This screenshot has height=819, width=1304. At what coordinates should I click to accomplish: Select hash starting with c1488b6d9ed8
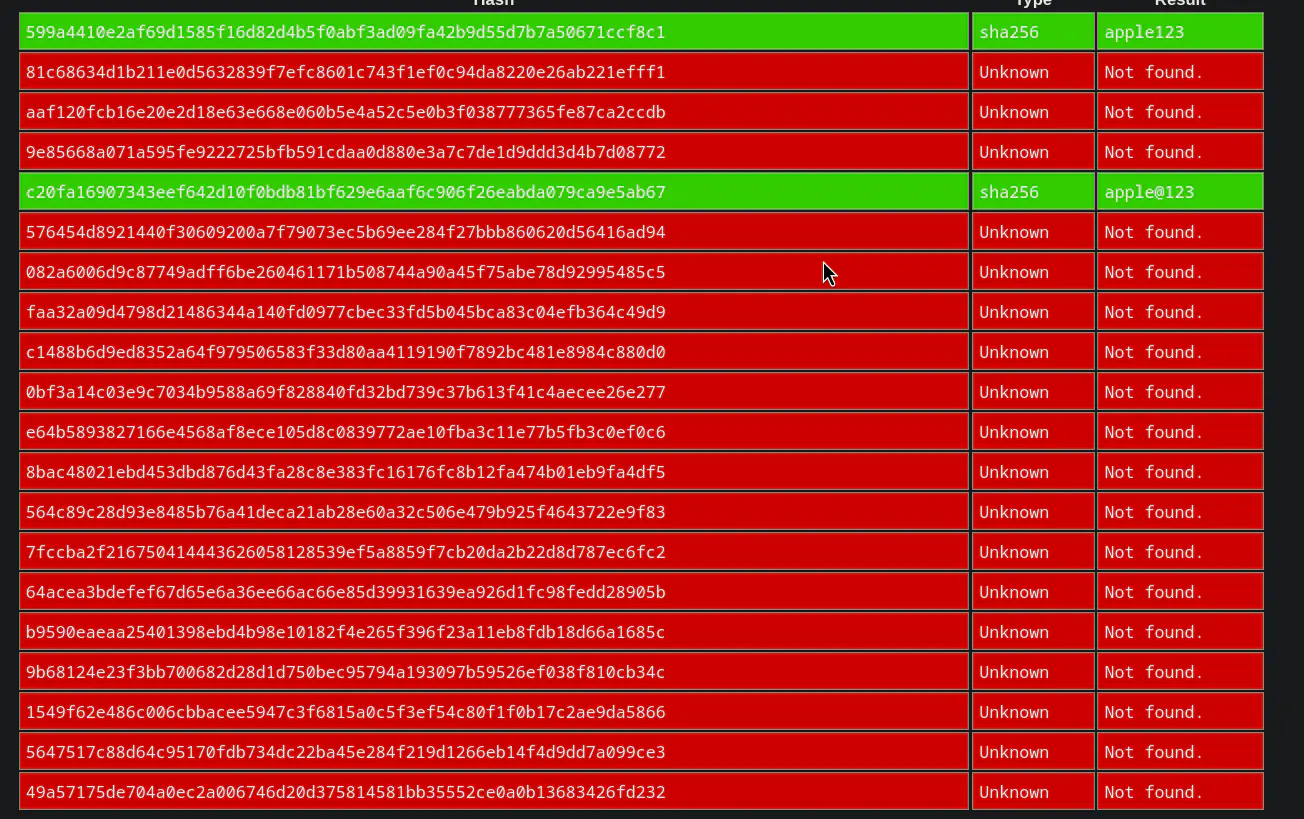pyautogui.click(x=494, y=351)
